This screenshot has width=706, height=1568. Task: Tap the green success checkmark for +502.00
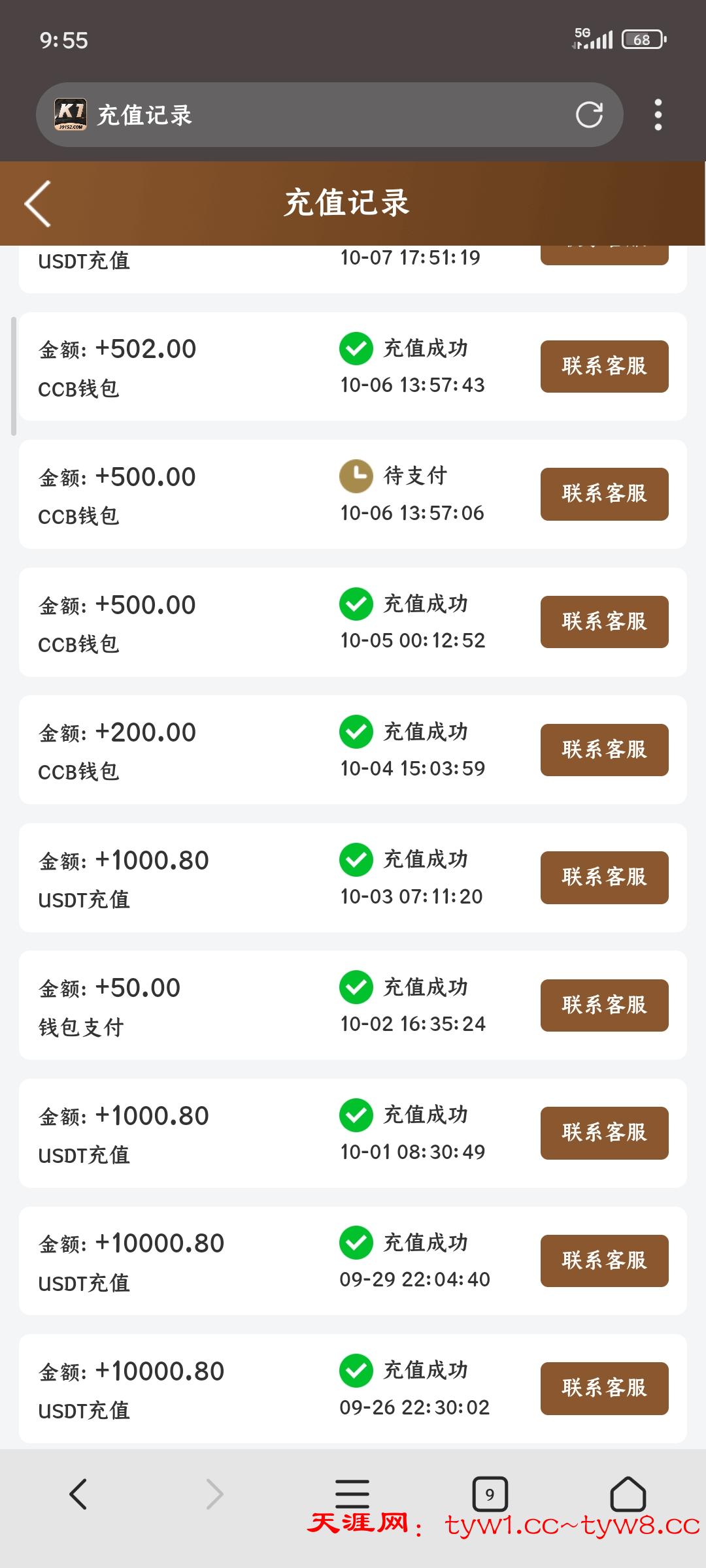pyautogui.click(x=356, y=349)
